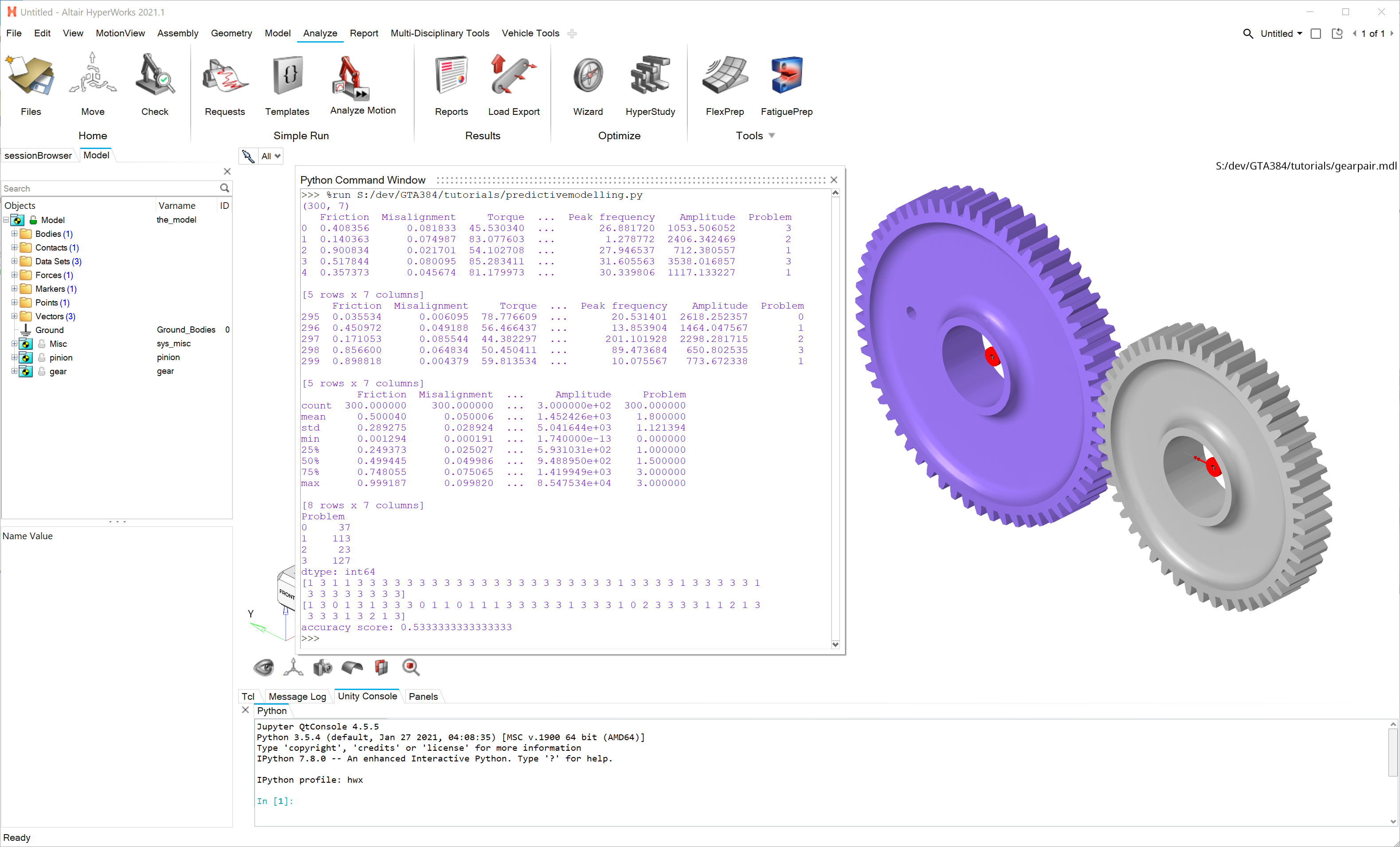Expand the Bodies folder

pos(14,233)
